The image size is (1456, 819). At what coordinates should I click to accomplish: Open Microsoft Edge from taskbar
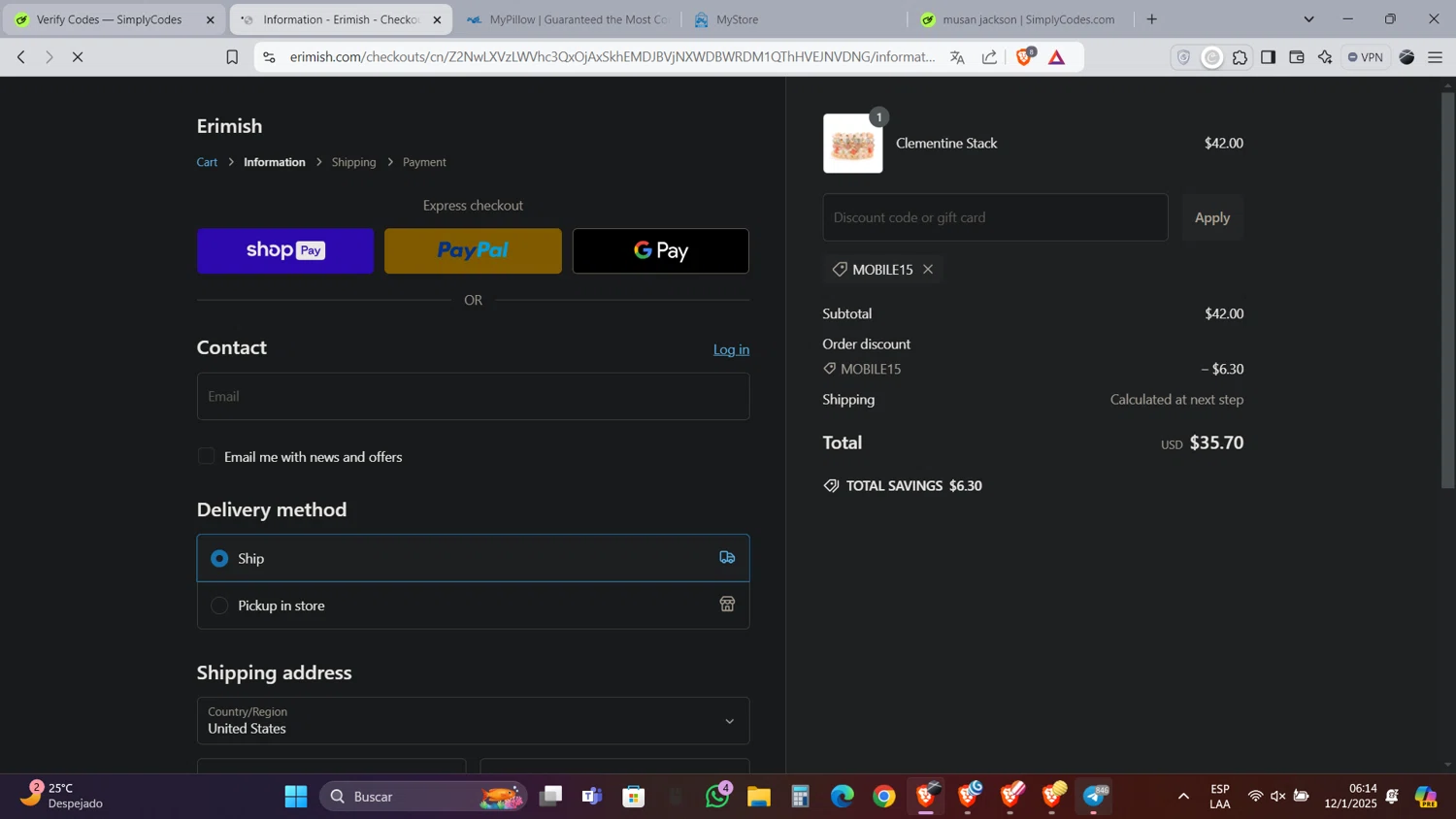click(843, 797)
